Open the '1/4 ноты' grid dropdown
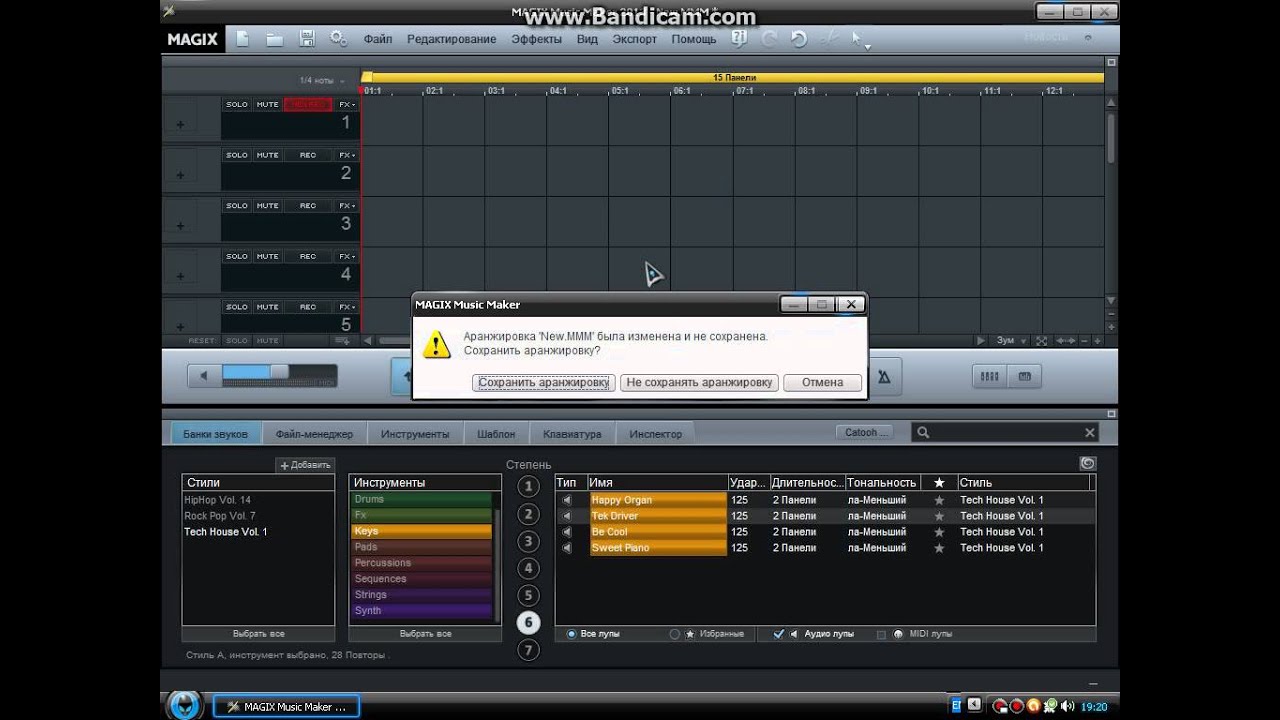The width and height of the screenshot is (1280, 720). 321,80
